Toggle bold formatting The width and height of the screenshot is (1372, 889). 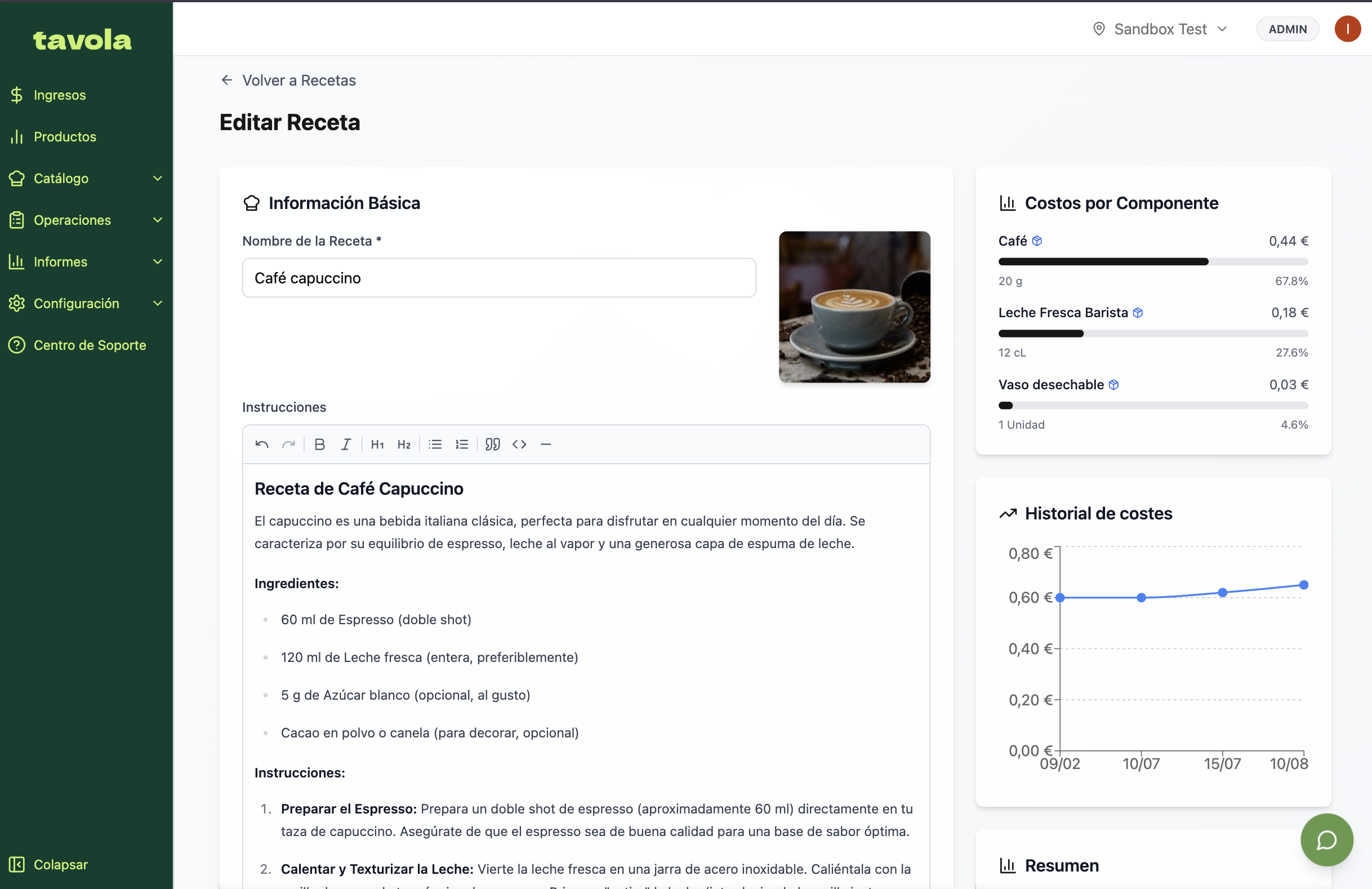(319, 444)
